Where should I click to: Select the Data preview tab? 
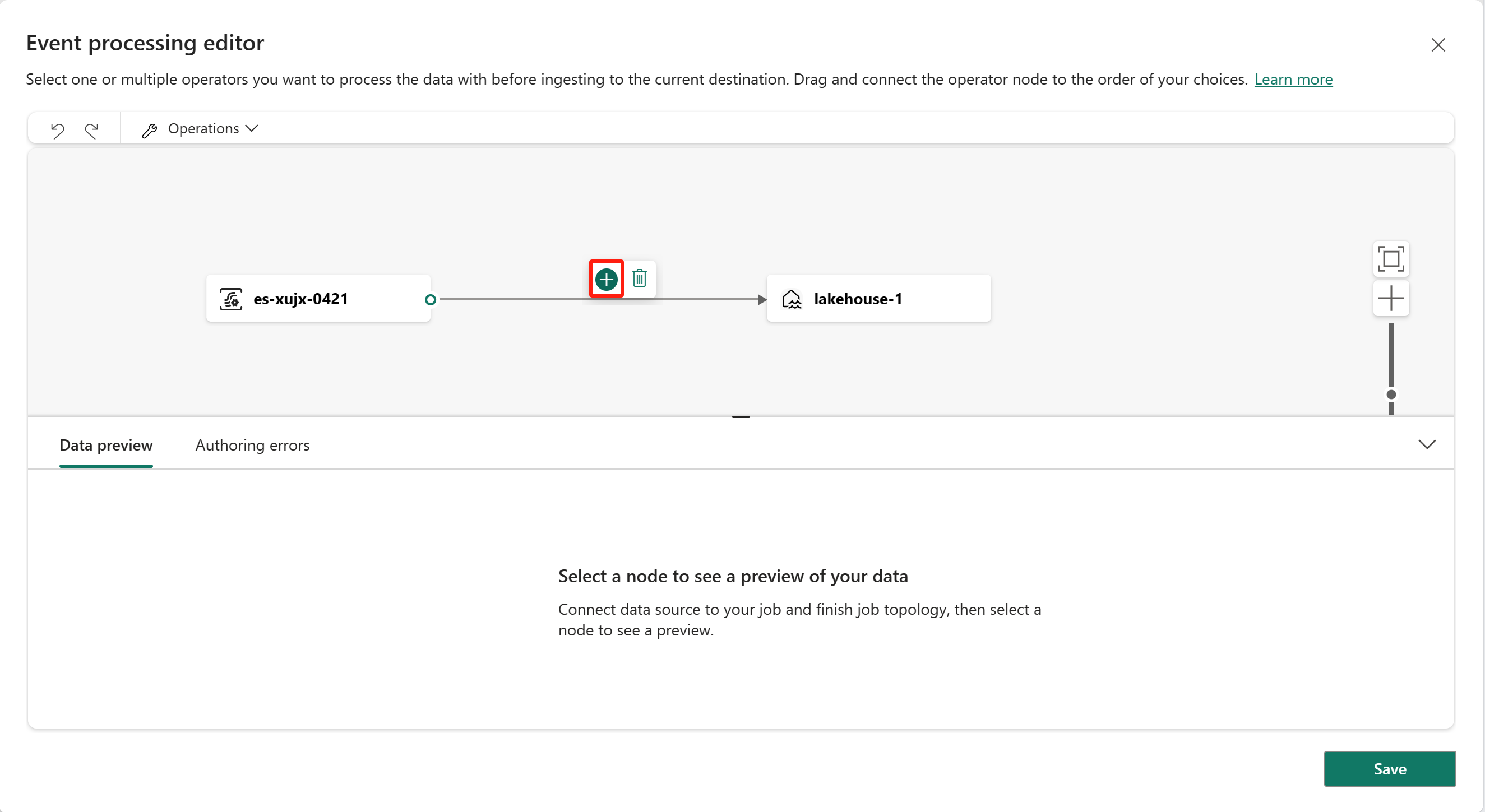106,445
